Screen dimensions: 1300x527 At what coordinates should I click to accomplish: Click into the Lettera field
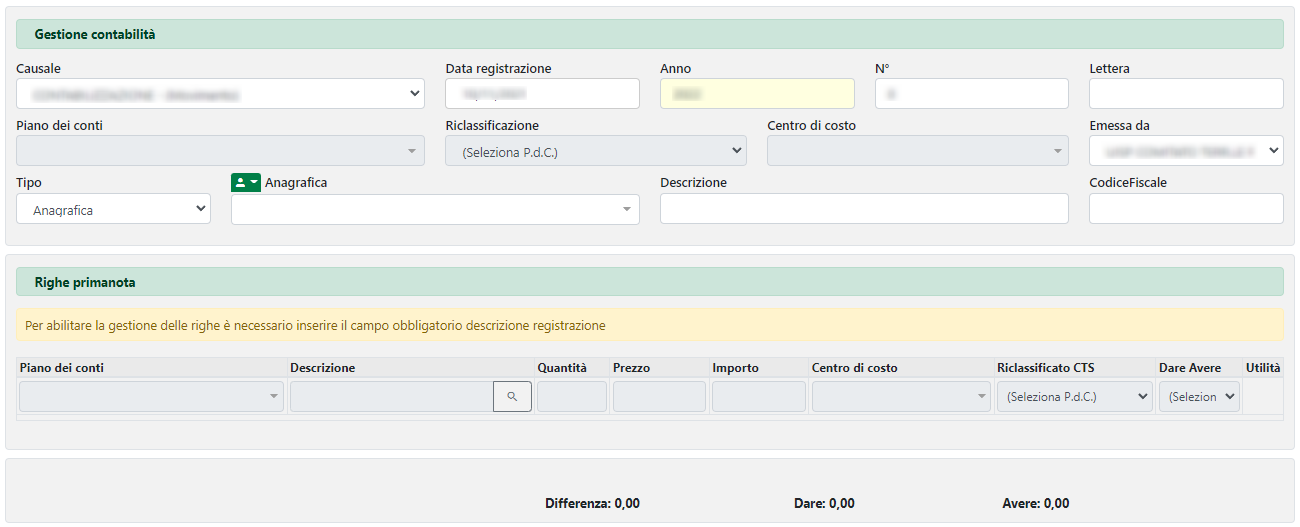tap(1185, 94)
